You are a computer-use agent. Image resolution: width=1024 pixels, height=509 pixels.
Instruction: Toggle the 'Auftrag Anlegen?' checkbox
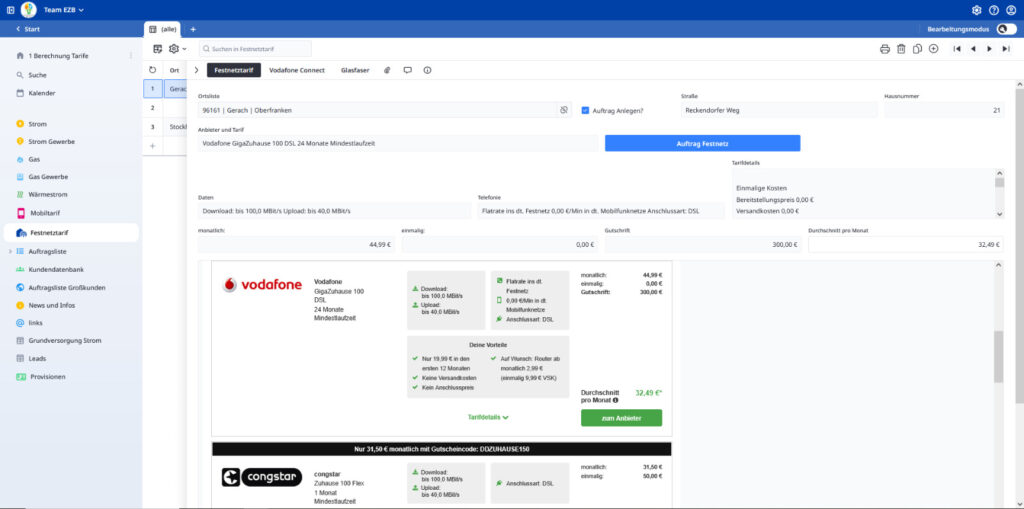pos(586,110)
